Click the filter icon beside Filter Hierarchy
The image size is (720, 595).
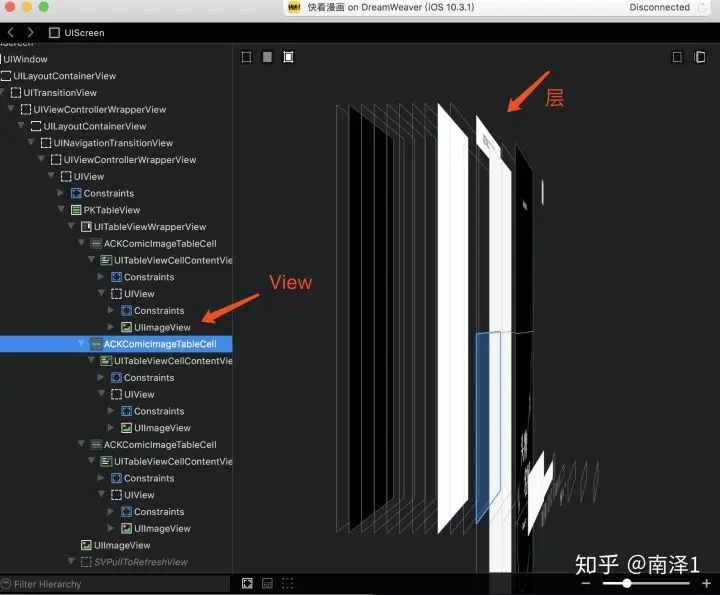[x=6, y=584]
